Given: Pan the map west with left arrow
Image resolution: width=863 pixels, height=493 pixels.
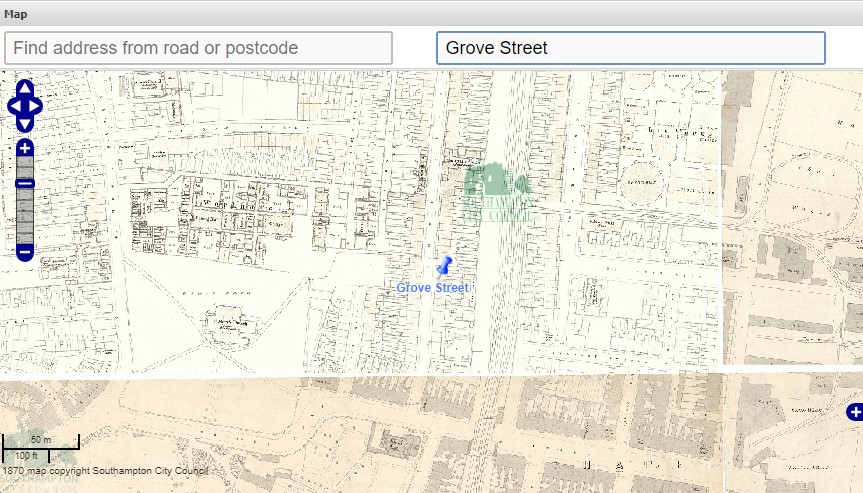Looking at the screenshot, I should 13,105.
